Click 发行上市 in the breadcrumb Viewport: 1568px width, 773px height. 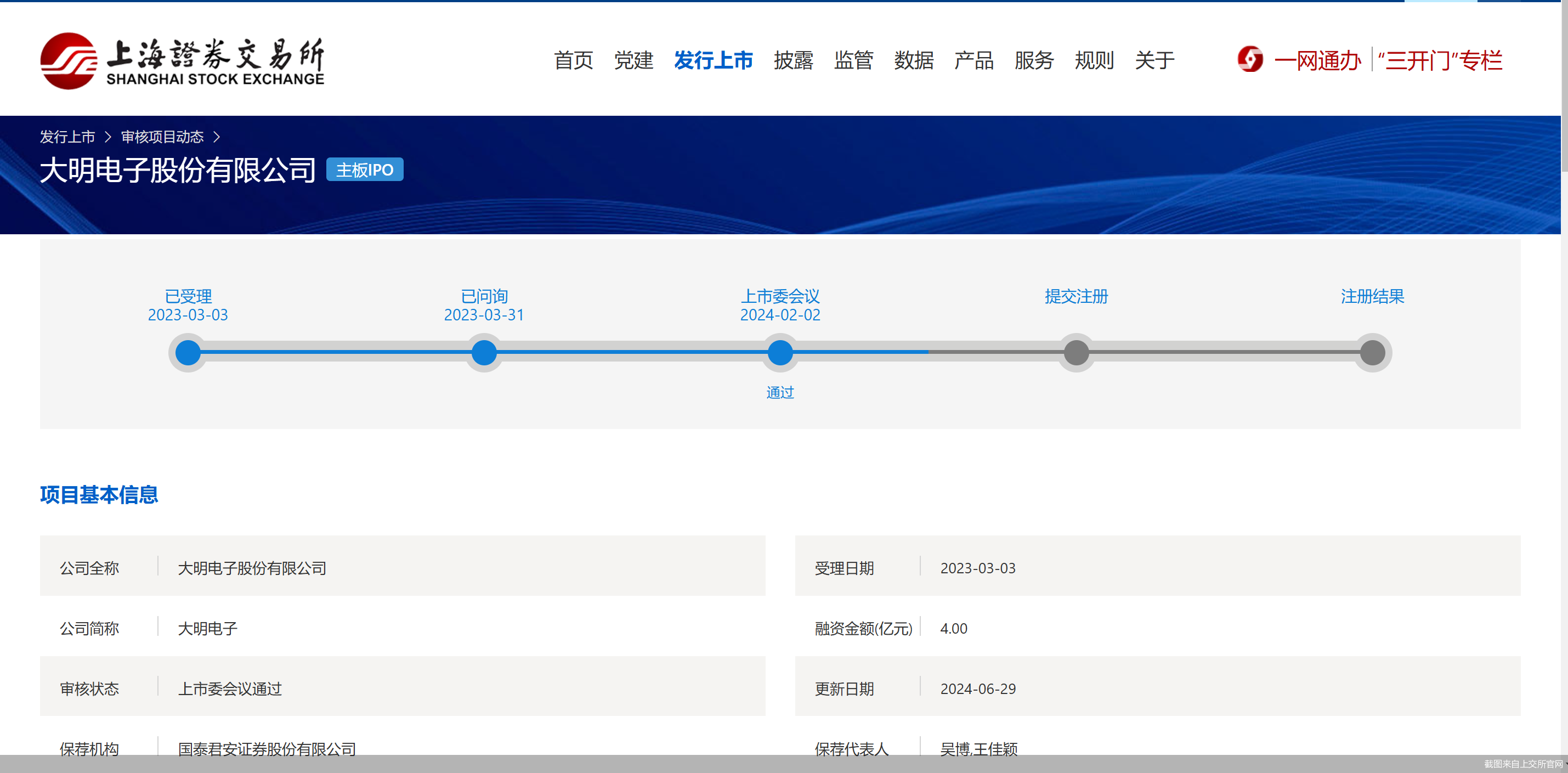pyautogui.click(x=67, y=137)
